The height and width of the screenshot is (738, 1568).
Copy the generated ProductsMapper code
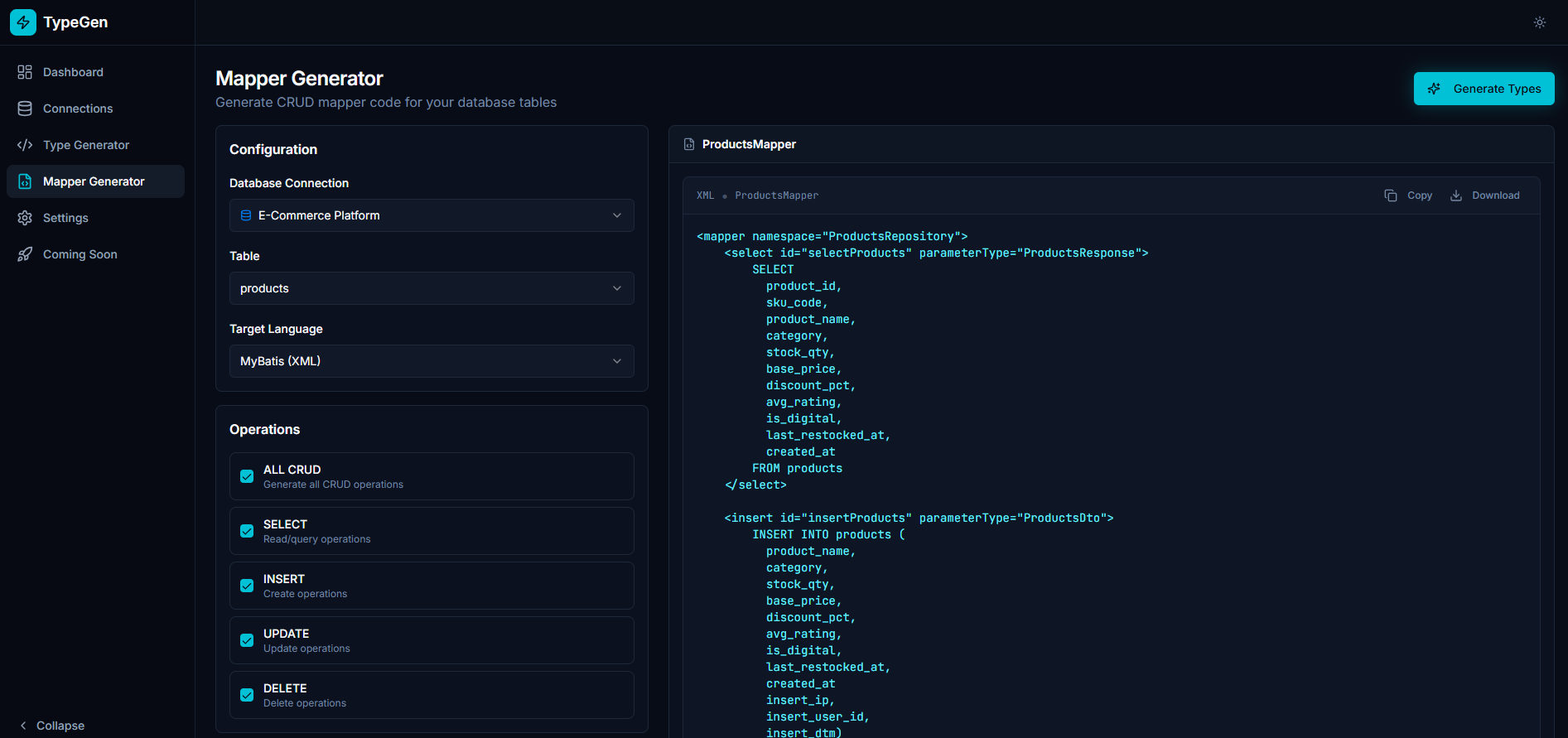(1408, 195)
